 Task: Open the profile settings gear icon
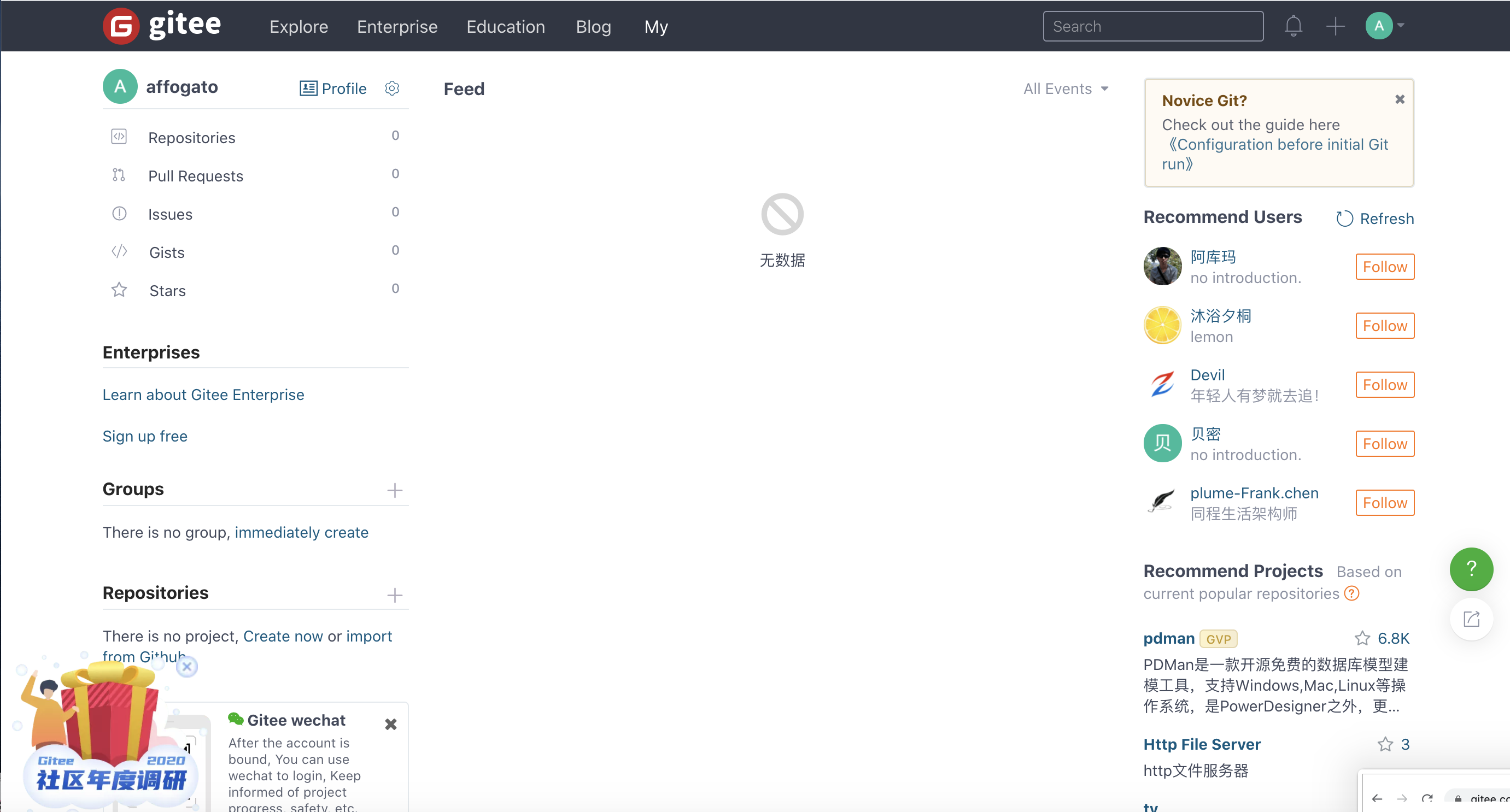[x=391, y=88]
